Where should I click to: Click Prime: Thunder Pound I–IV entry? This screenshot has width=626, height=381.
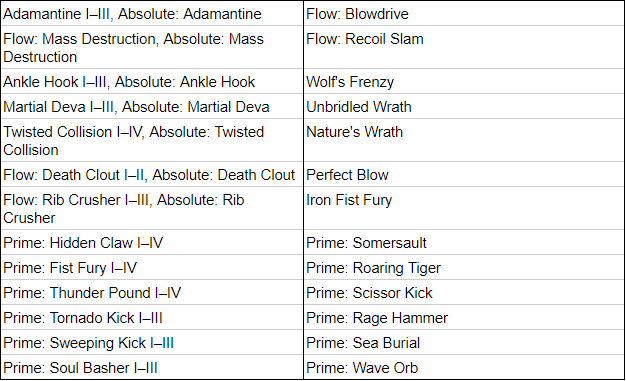[152, 292]
